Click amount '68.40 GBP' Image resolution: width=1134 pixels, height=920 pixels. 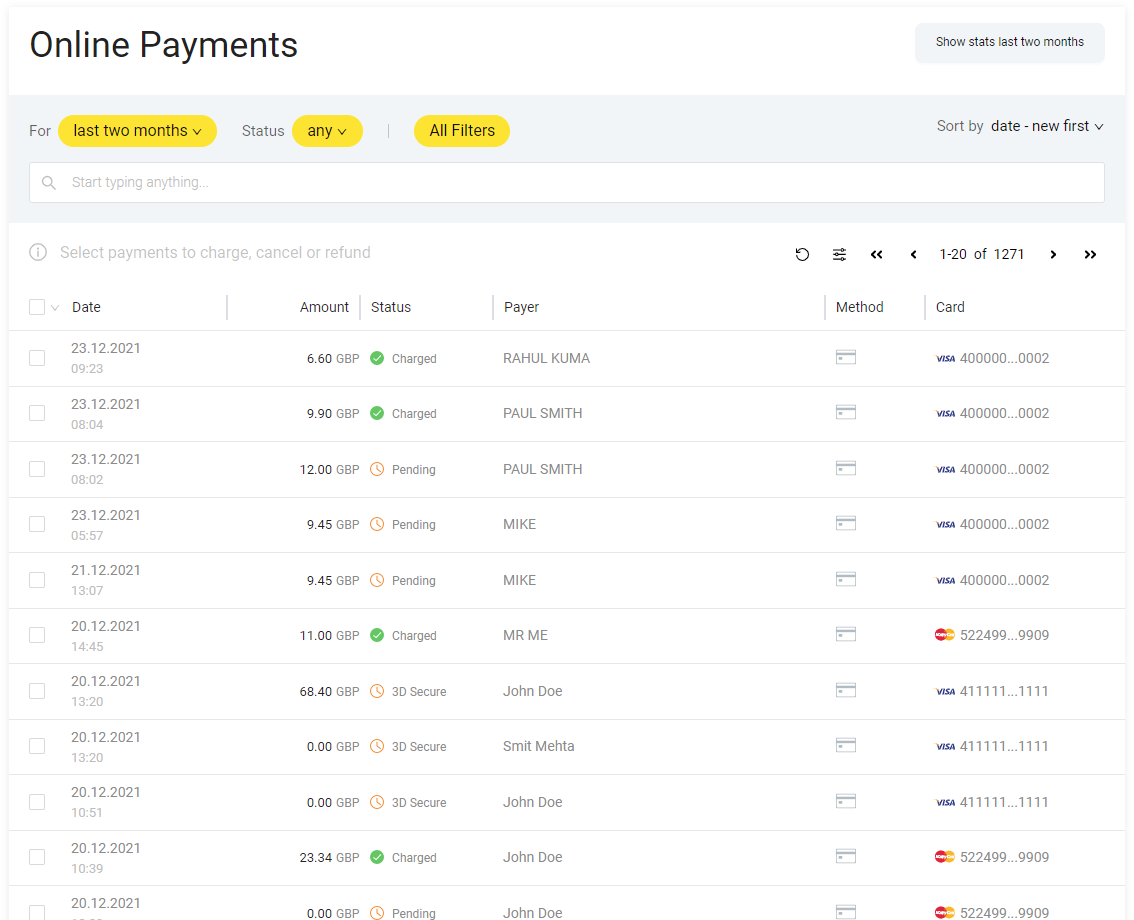click(329, 691)
